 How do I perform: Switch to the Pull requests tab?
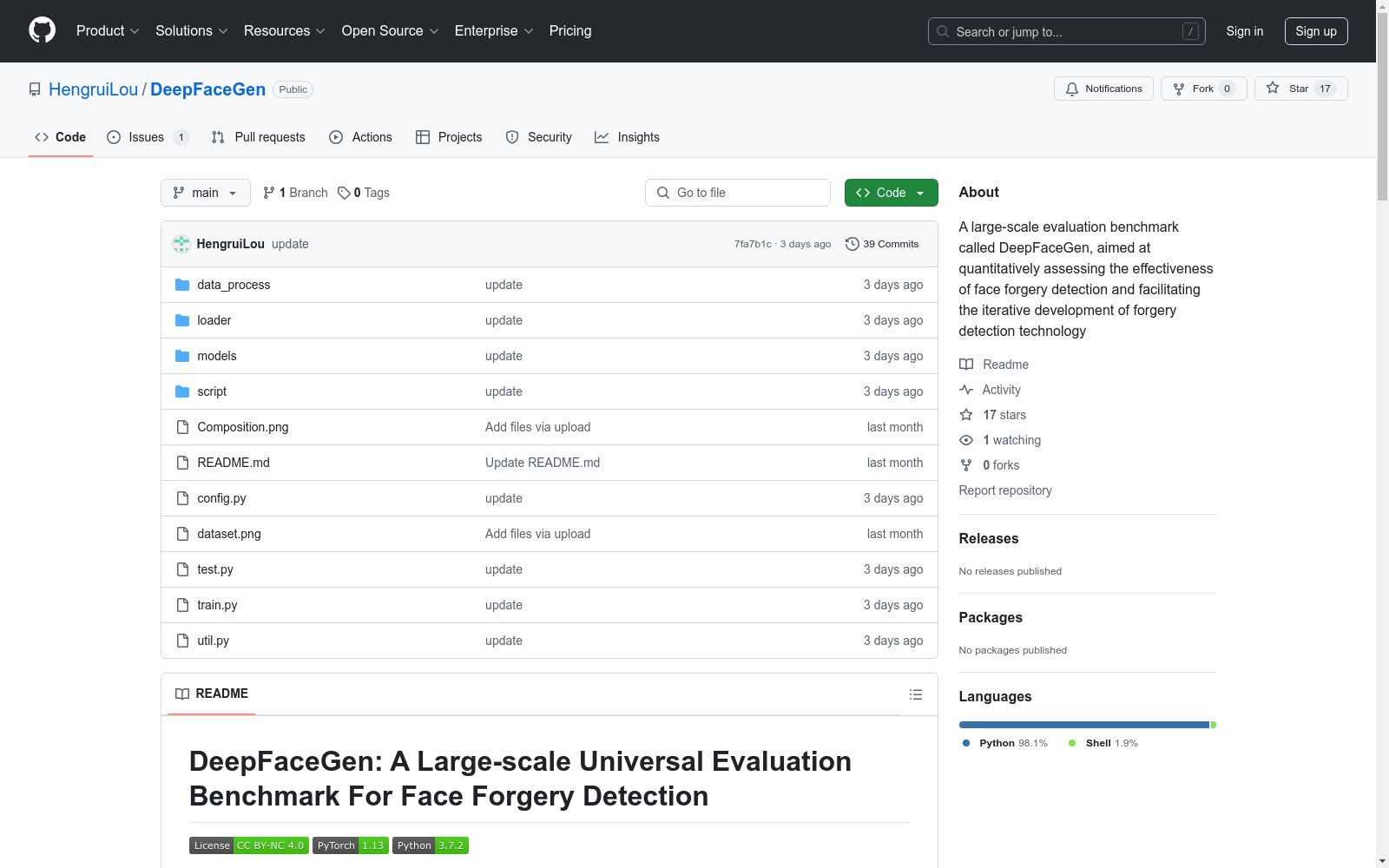[259, 137]
